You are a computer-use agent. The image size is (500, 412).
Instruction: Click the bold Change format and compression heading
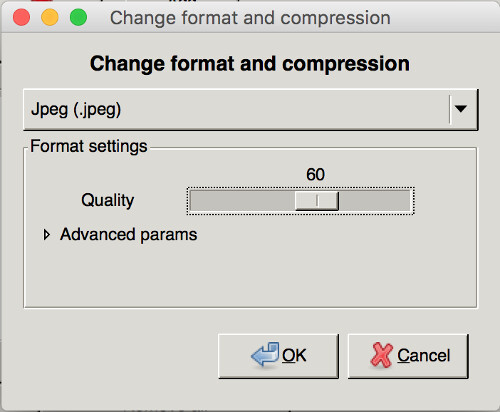click(250, 63)
